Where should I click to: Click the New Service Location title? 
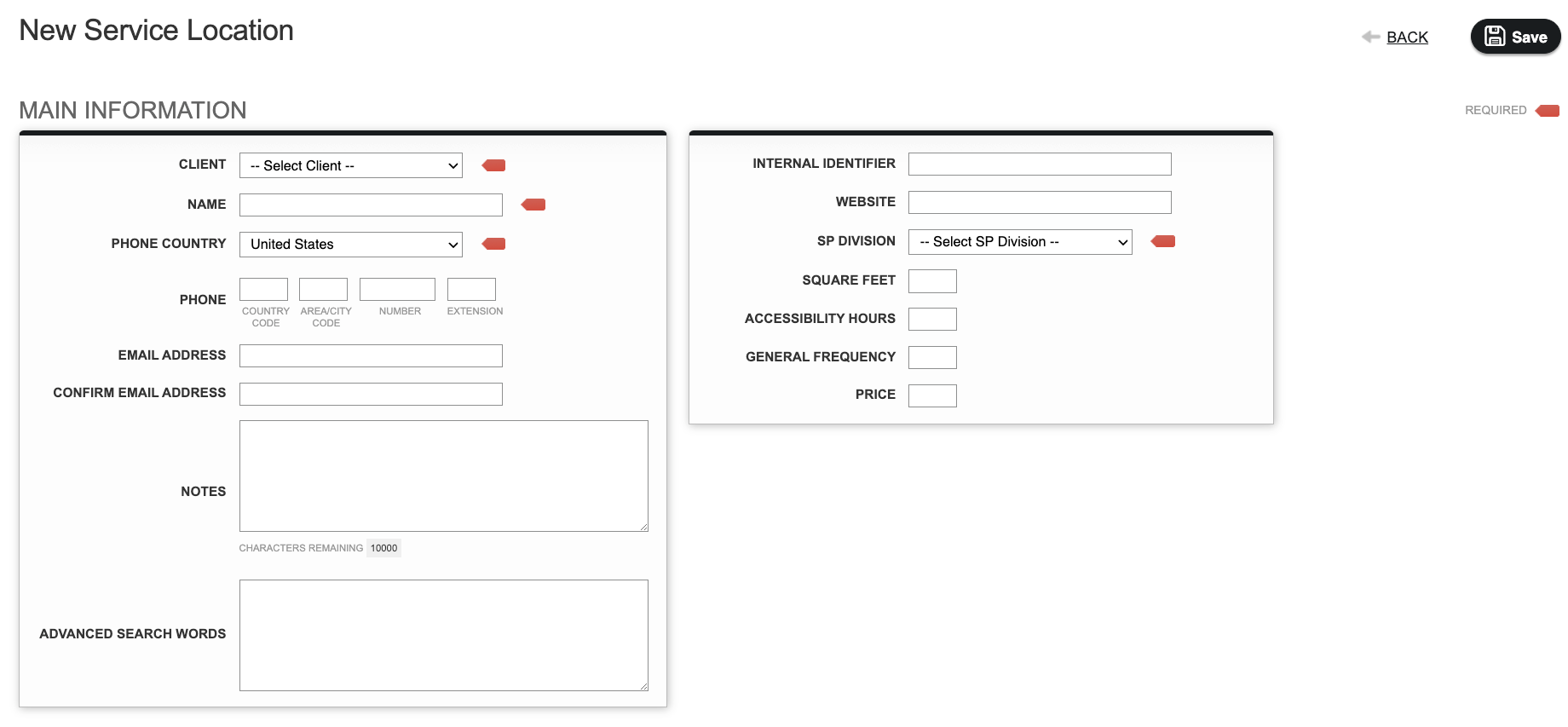point(156,31)
